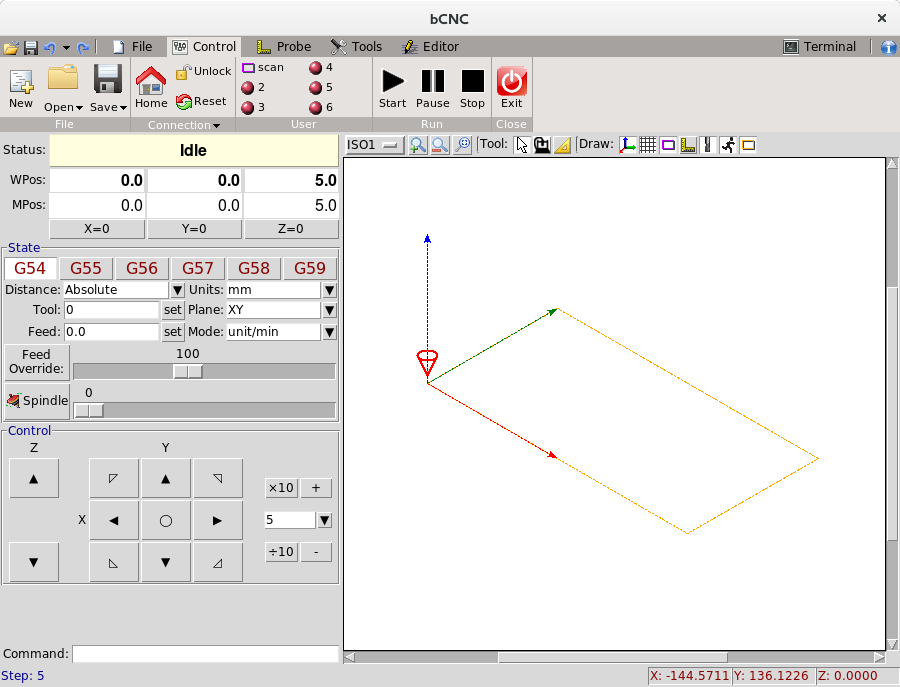Start the g-code run
The image size is (900, 687).
tap(393, 88)
